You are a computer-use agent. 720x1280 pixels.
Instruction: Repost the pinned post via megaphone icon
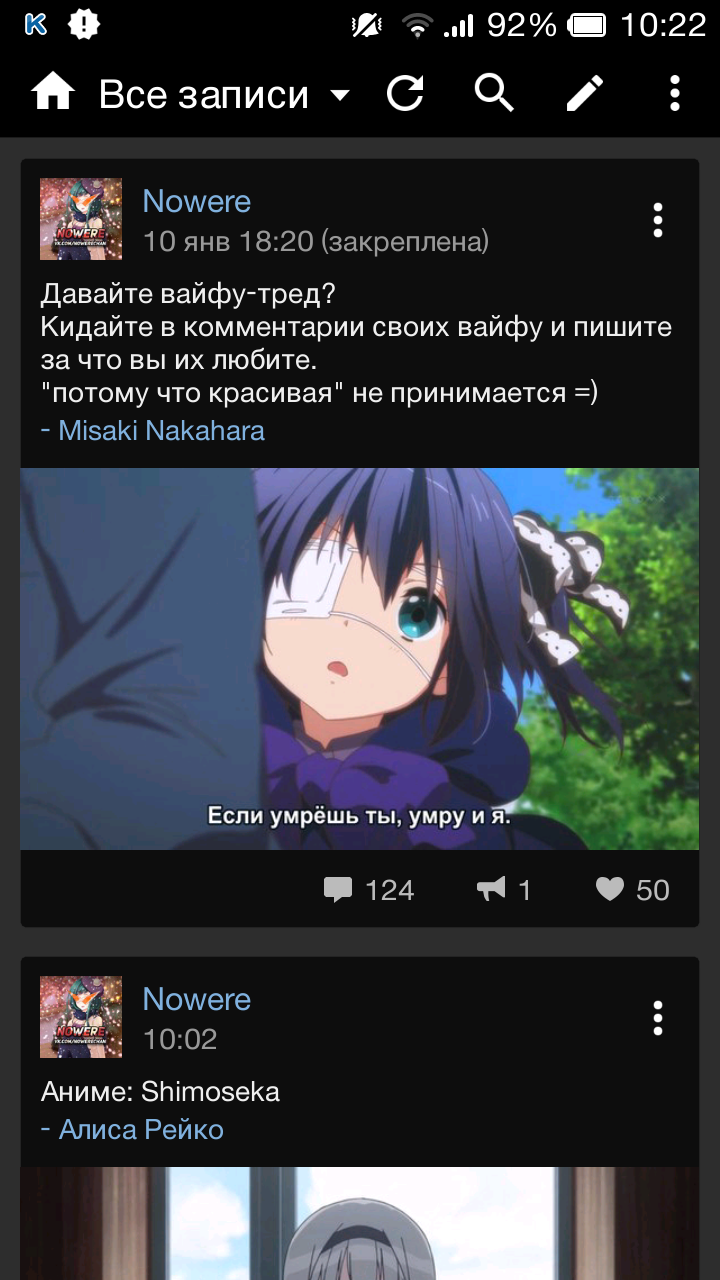pos(503,890)
